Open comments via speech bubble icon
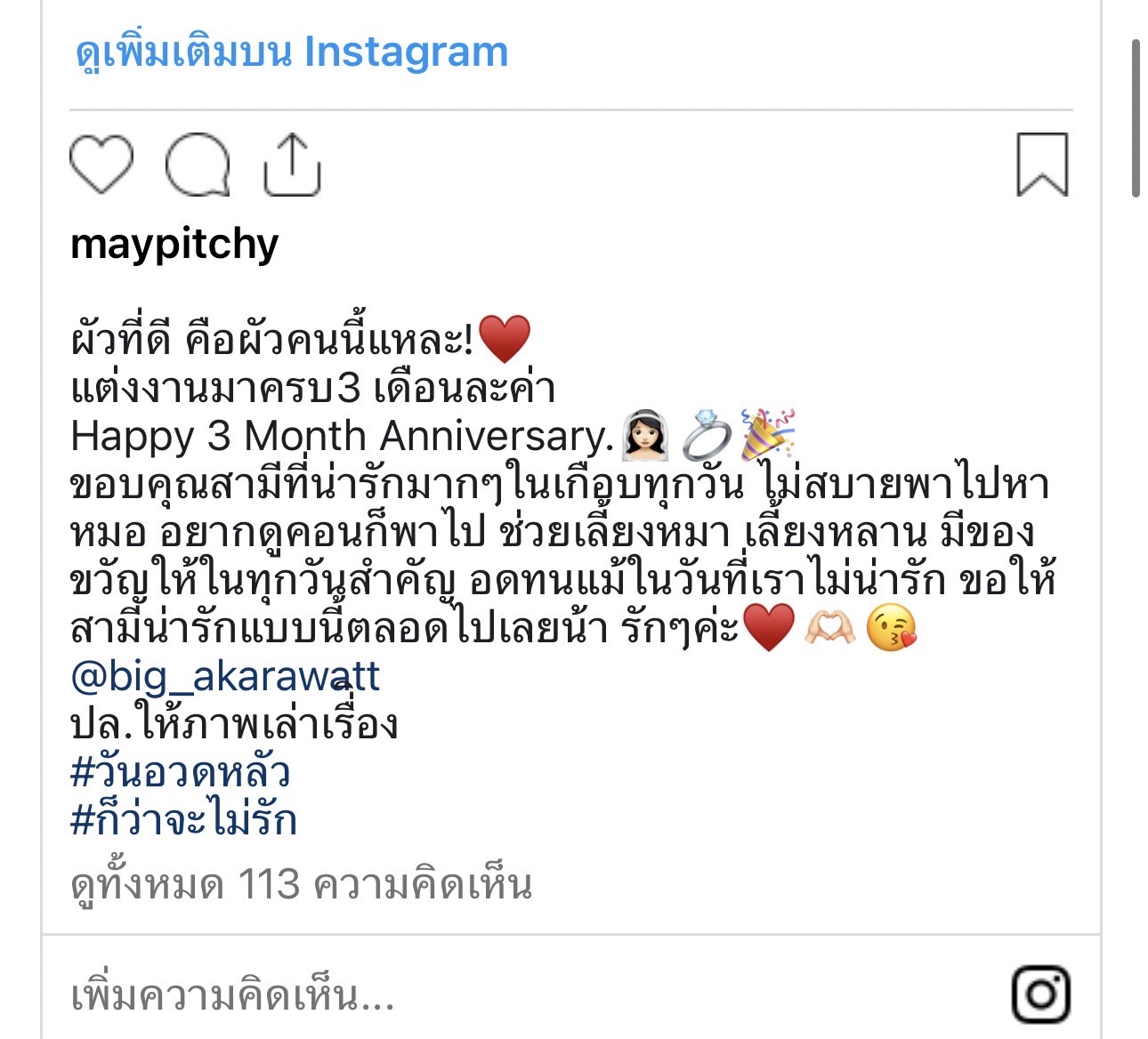1148x1039 pixels. [x=198, y=165]
